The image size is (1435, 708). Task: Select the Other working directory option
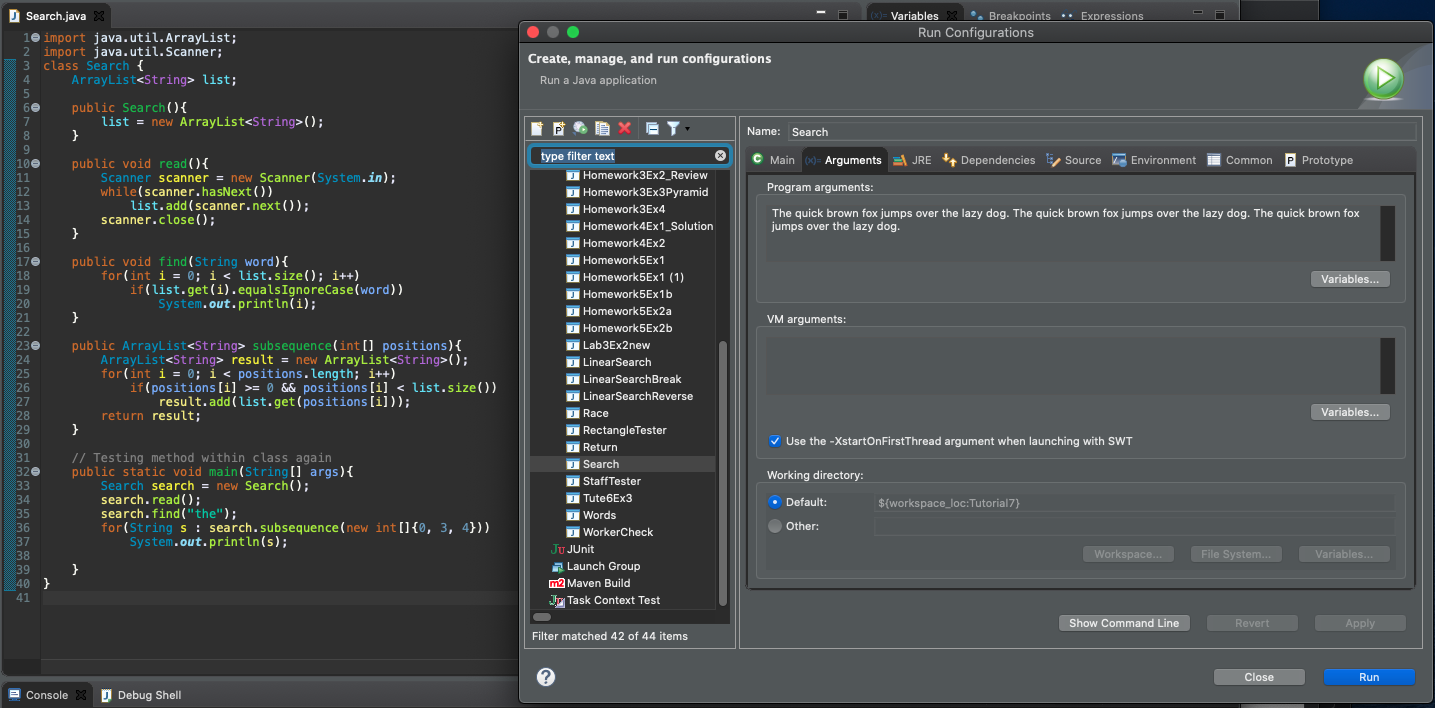[775, 526]
